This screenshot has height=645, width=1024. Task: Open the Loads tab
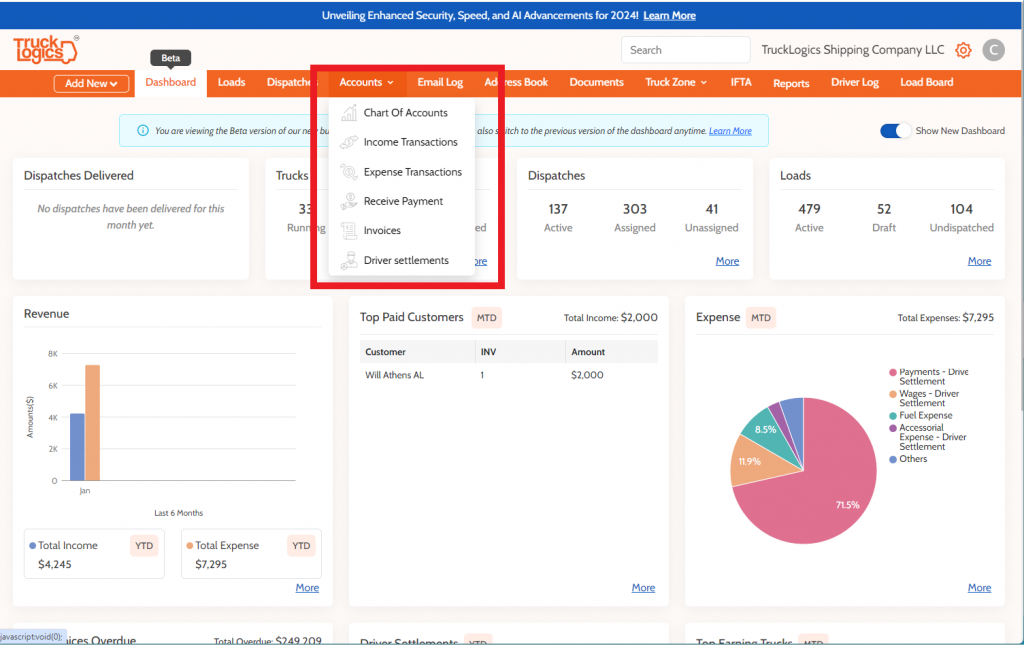tap(231, 82)
